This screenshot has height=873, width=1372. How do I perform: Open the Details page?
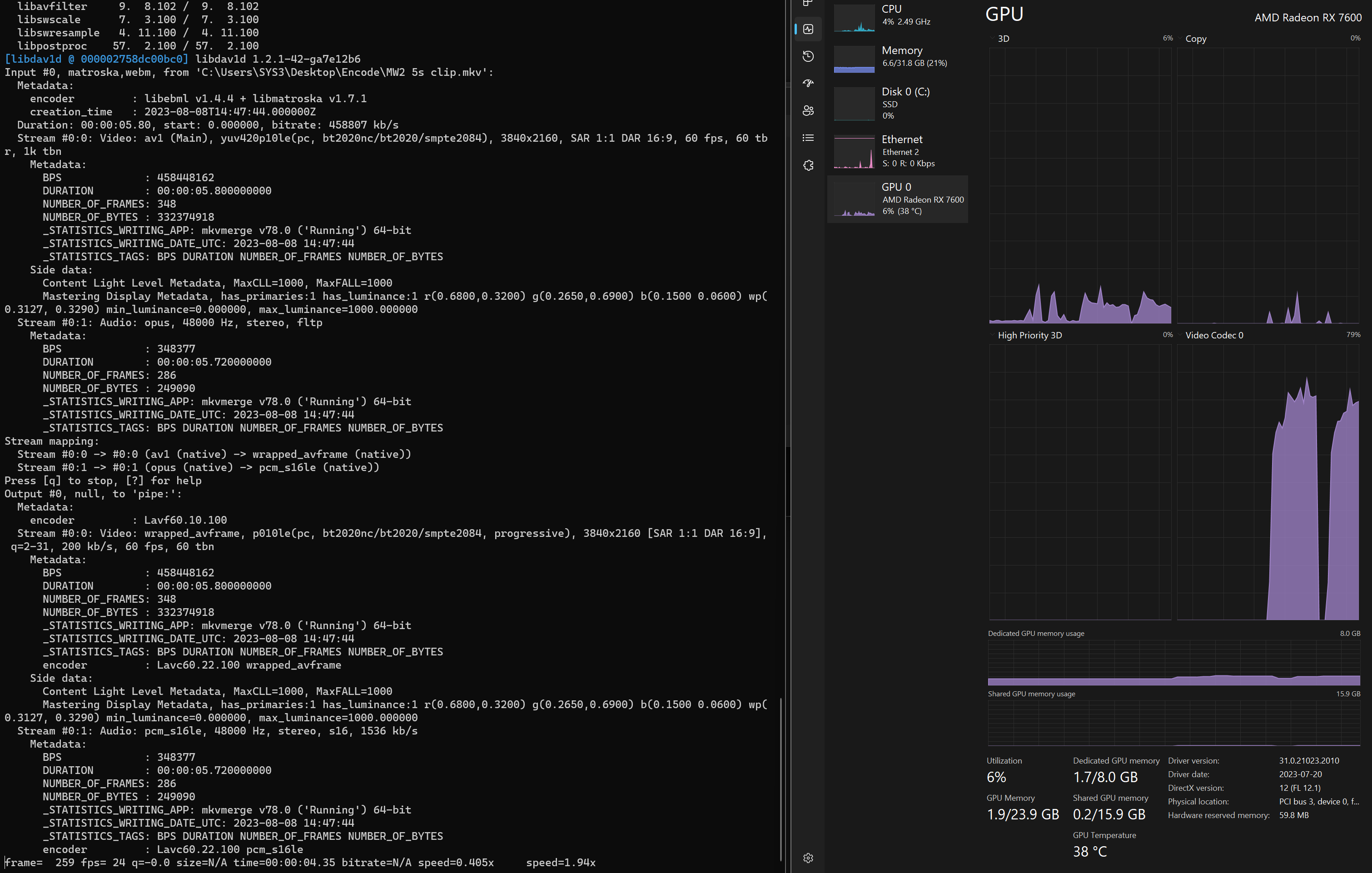tap(808, 137)
